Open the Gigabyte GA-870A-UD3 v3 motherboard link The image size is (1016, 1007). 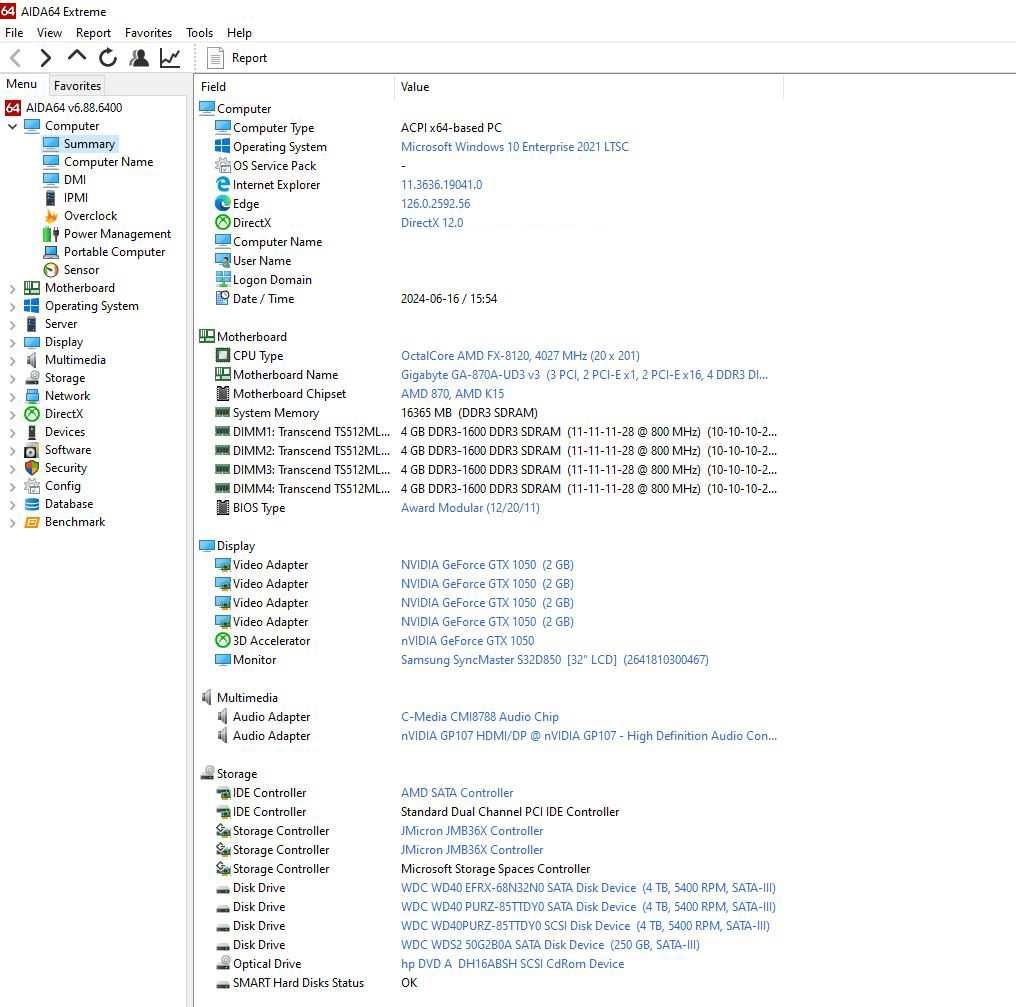tap(584, 375)
